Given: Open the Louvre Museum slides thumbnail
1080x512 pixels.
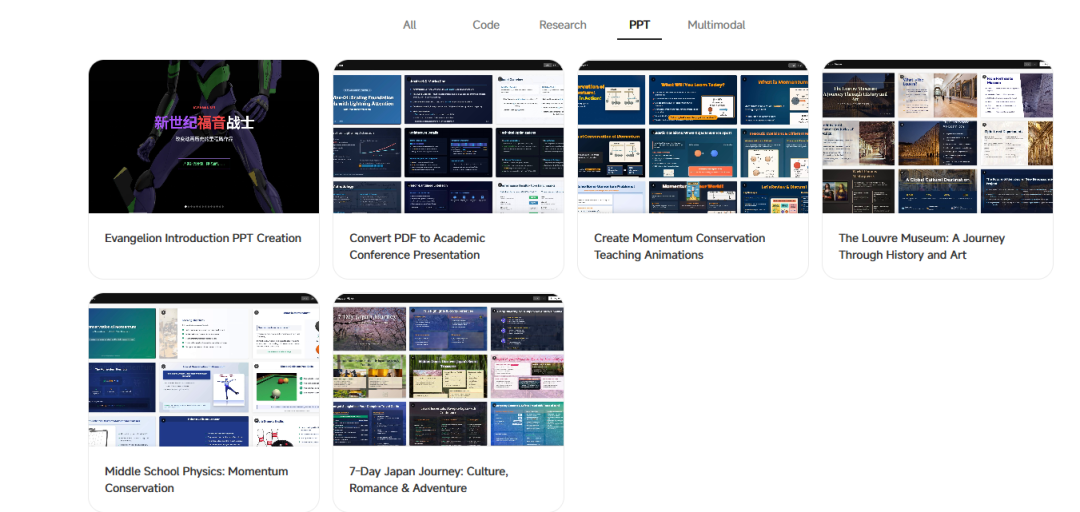Looking at the screenshot, I should click(937, 136).
